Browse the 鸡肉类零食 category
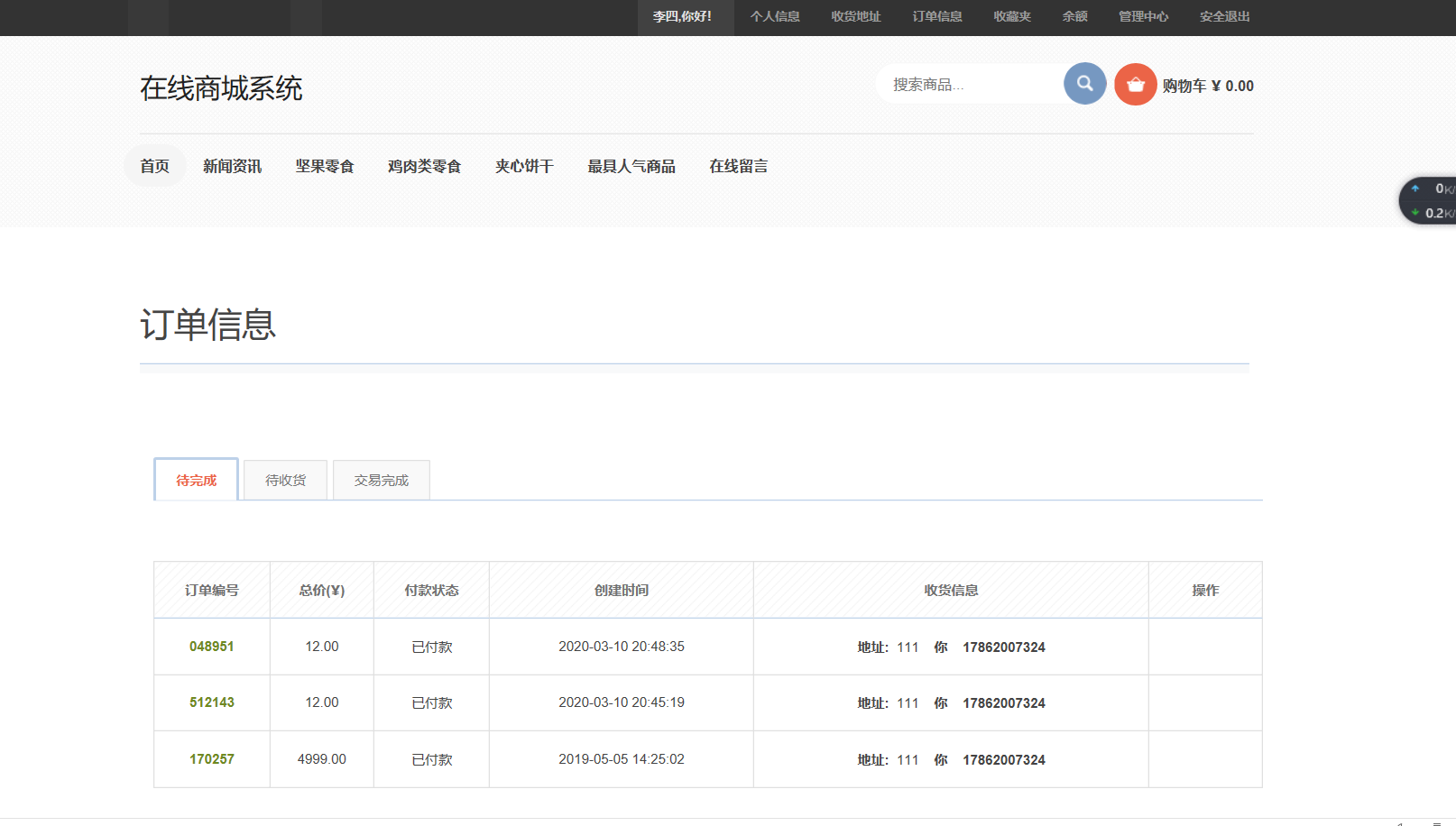The image size is (1456, 826). coord(424,166)
